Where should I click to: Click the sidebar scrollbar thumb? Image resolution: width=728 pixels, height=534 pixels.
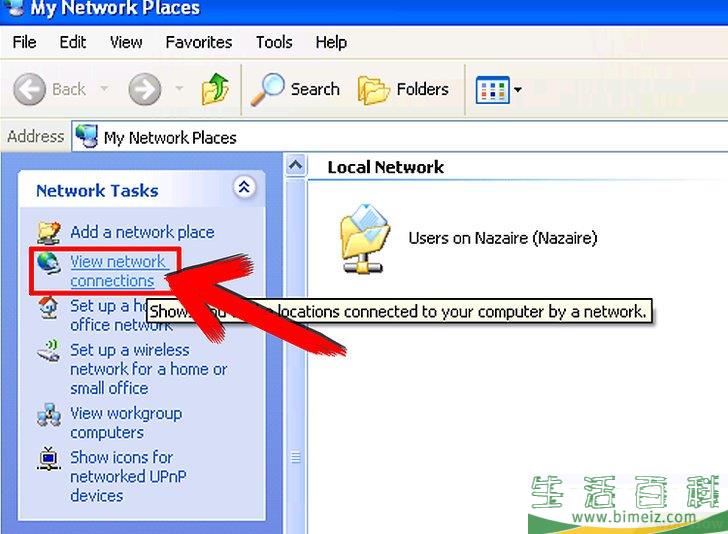[296, 356]
